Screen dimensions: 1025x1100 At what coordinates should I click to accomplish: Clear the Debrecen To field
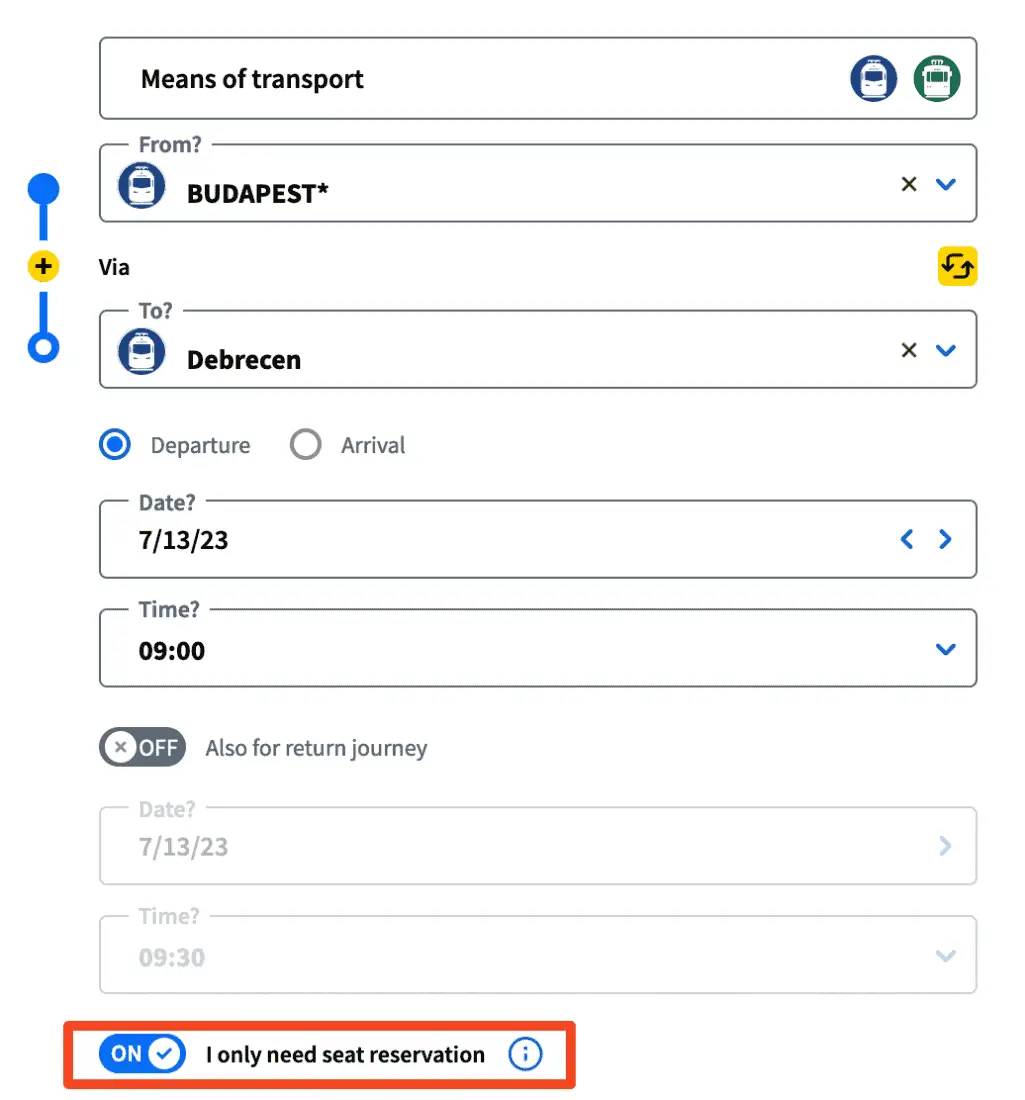[909, 350]
